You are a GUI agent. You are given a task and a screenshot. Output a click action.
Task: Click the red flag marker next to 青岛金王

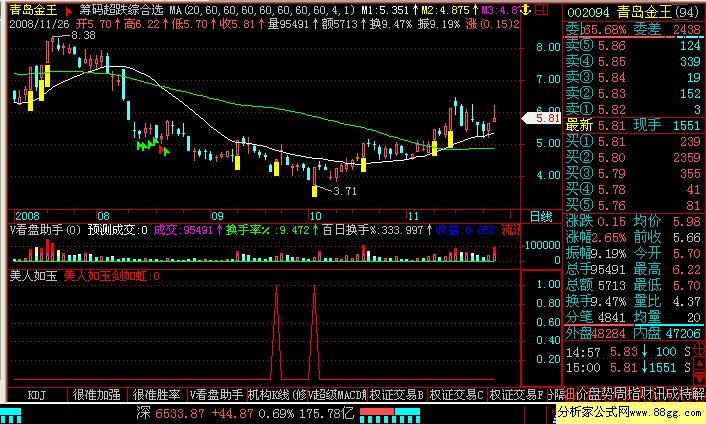click(69, 10)
